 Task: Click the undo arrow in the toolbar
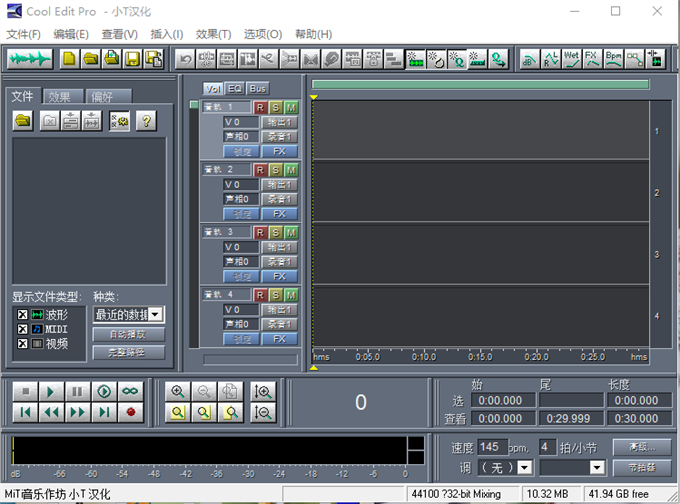tap(185, 59)
